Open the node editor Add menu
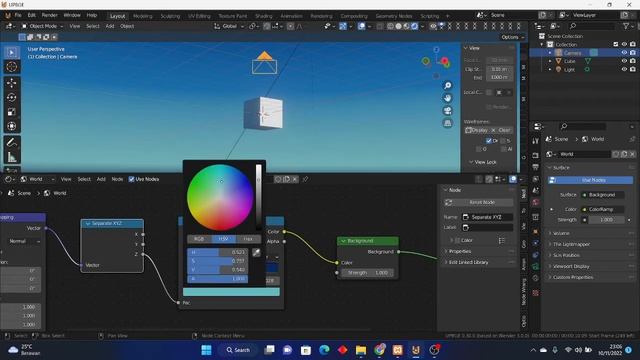 coord(101,179)
